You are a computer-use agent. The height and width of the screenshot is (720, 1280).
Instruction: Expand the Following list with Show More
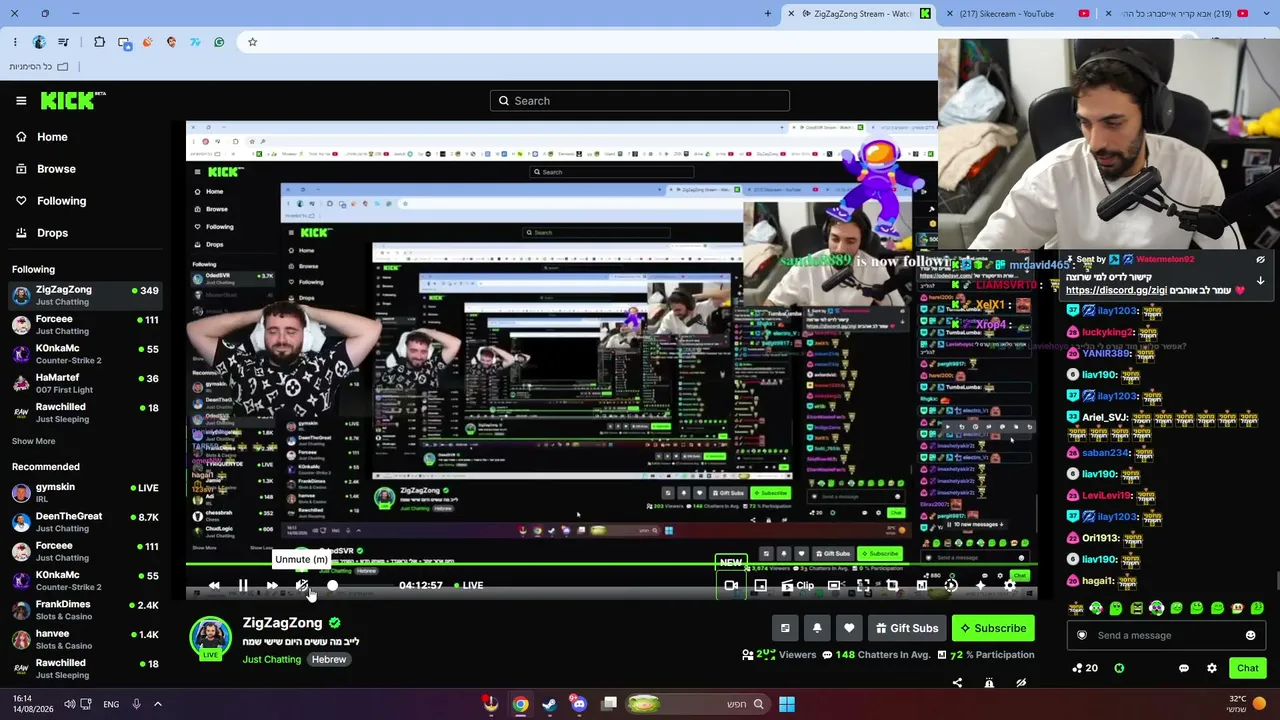pyautogui.click(x=33, y=441)
